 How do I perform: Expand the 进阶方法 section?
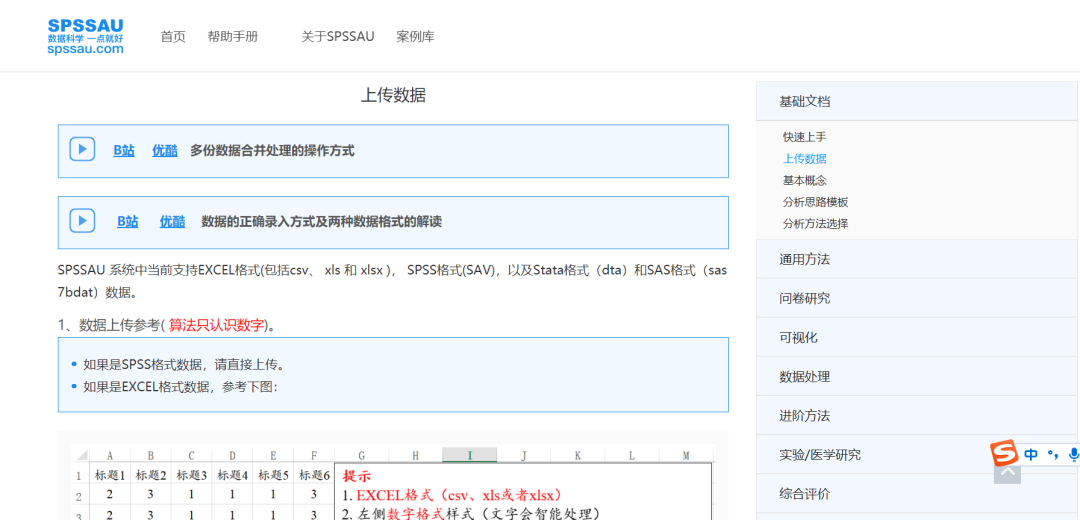(916, 416)
